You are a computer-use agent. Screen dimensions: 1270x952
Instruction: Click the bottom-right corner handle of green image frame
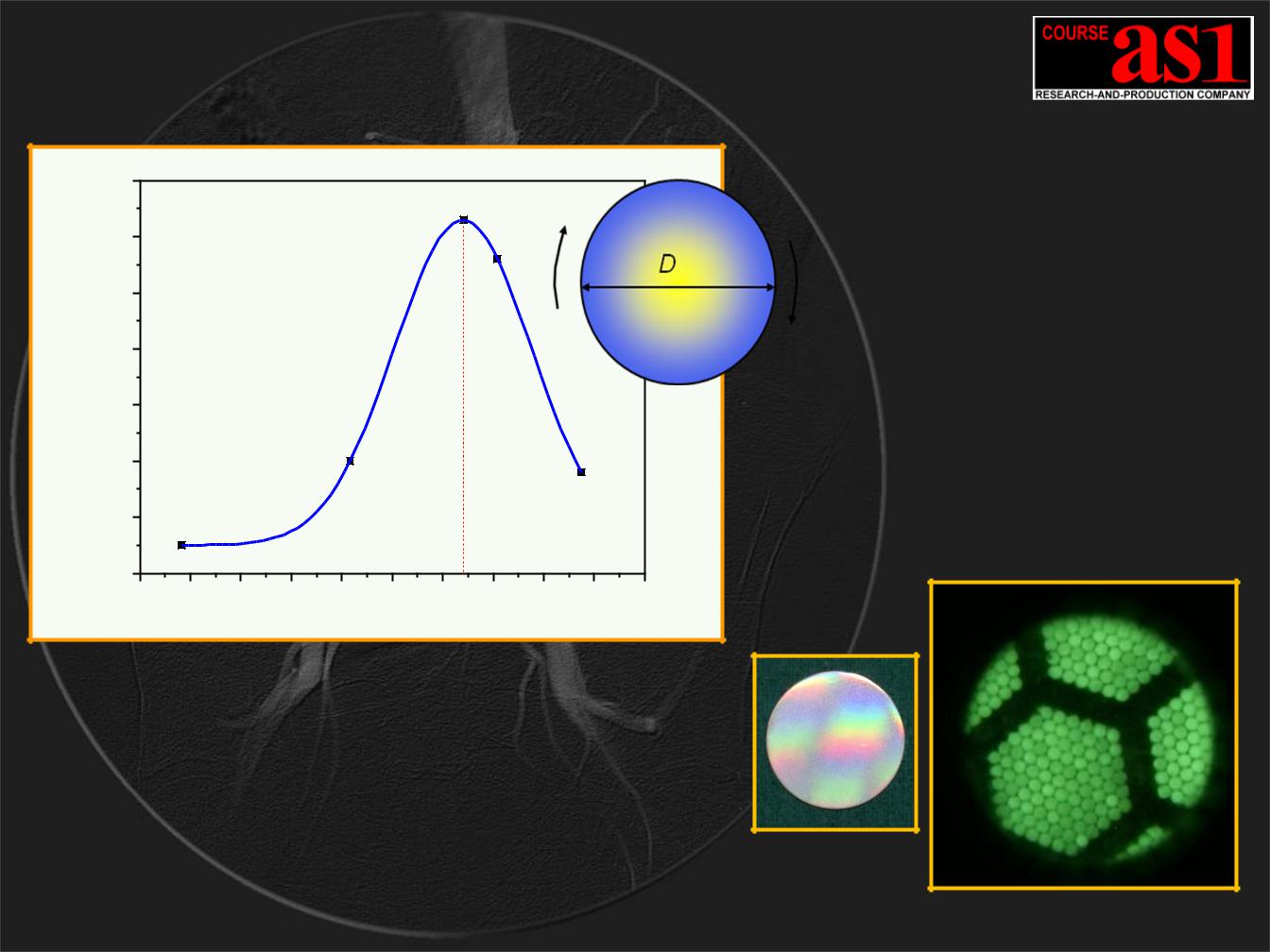pyautogui.click(x=1238, y=889)
